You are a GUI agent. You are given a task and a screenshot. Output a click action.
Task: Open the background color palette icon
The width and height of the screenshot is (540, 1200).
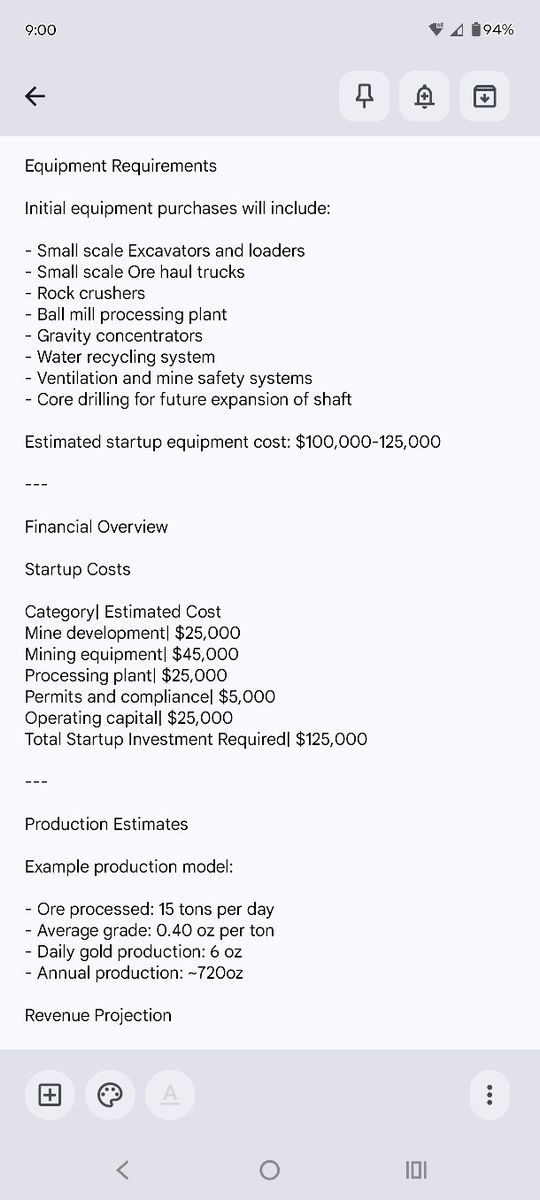click(x=110, y=1095)
